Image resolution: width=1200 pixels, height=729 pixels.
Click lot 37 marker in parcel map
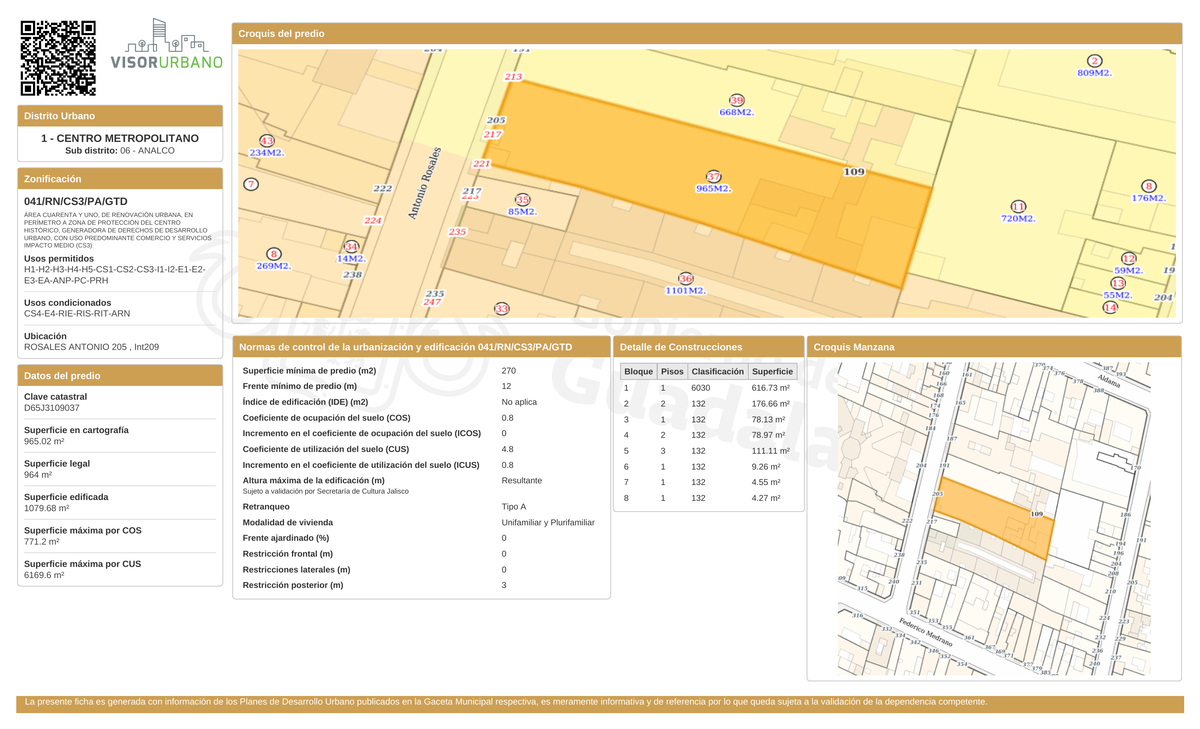[713, 177]
